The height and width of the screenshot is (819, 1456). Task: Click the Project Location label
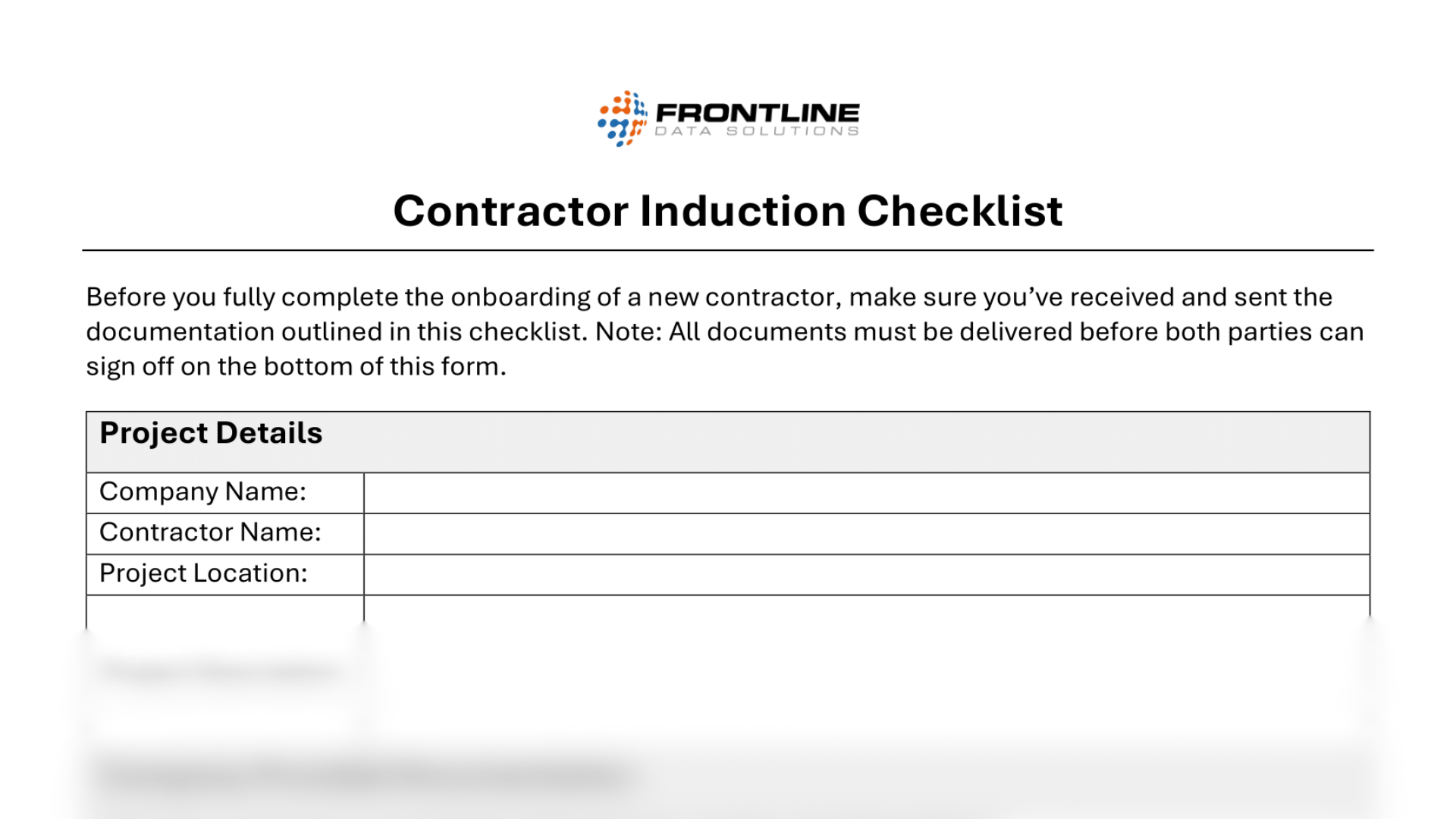[x=203, y=573]
